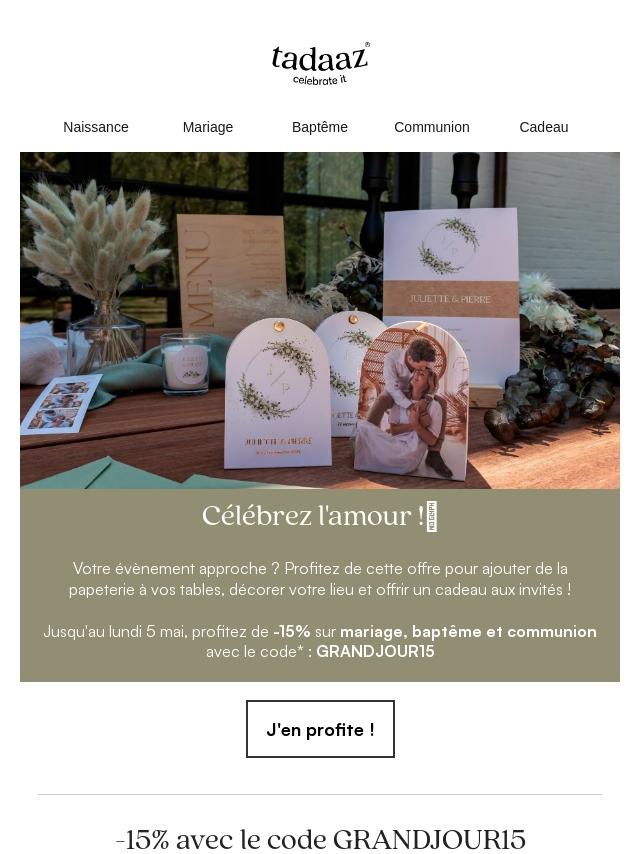Click the photo booth strip on table

click(61, 404)
